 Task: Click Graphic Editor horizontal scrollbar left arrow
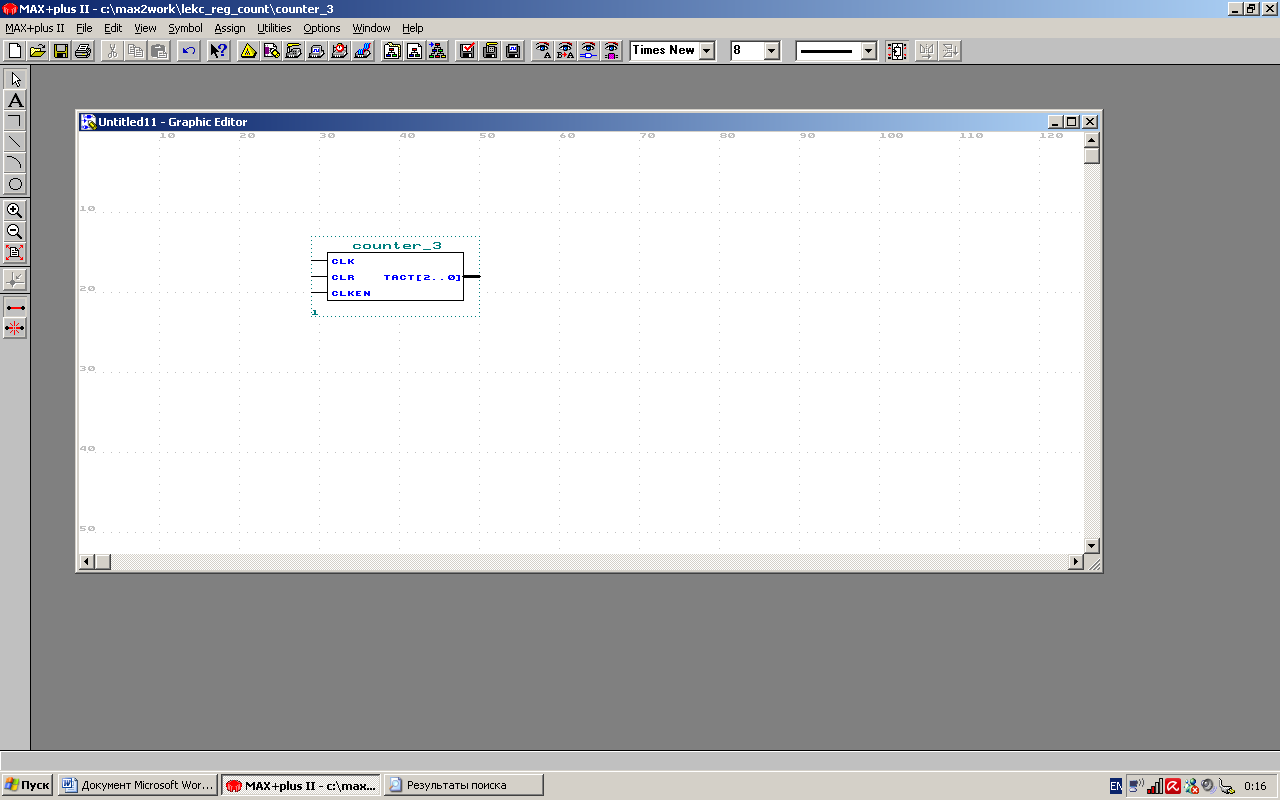87,562
